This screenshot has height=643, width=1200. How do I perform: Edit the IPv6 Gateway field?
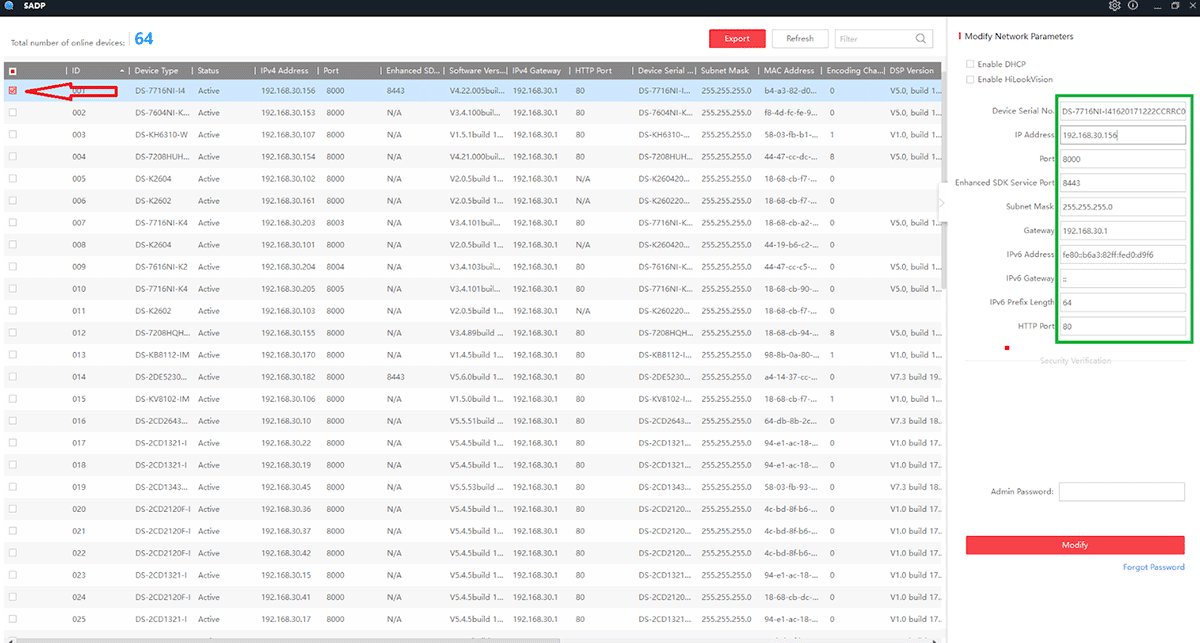pyautogui.click(x=1123, y=278)
